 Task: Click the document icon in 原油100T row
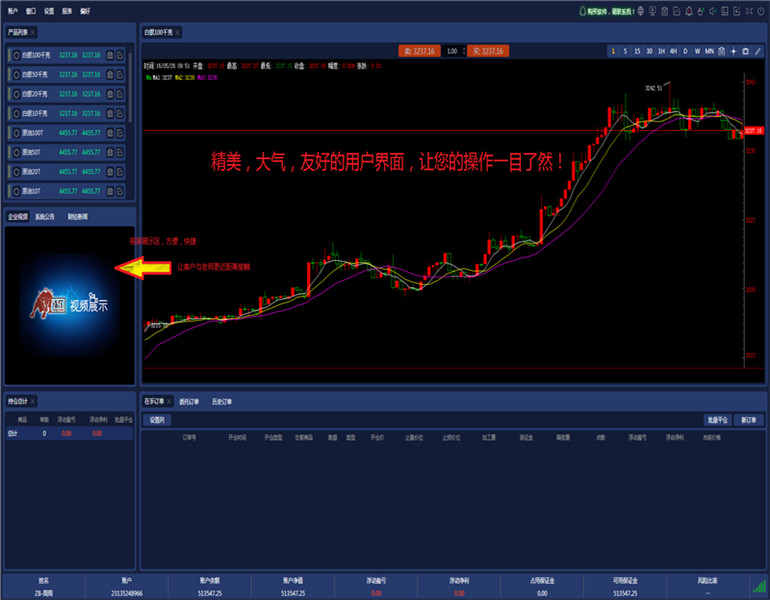tap(120, 133)
